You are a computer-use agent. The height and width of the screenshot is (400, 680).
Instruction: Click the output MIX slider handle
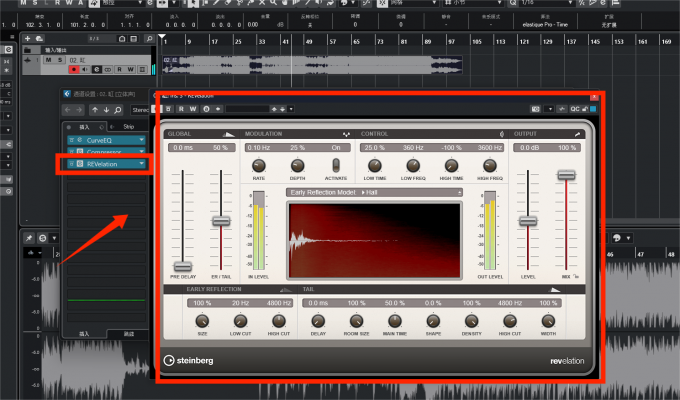point(566,175)
